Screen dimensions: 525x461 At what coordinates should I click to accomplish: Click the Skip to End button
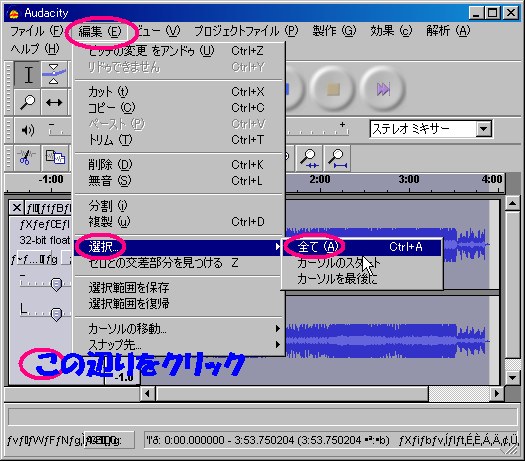[x=383, y=89]
